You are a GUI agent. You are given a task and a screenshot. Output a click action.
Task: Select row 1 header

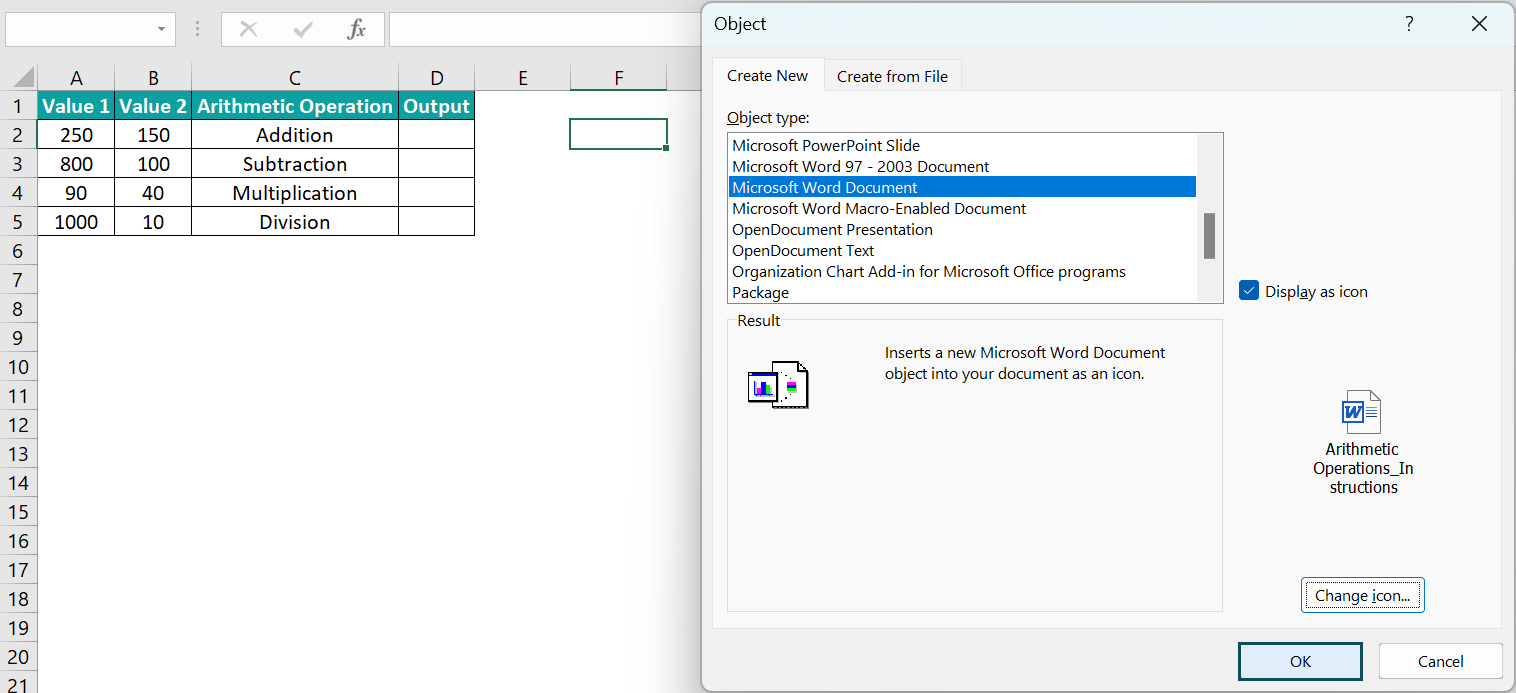[18, 106]
